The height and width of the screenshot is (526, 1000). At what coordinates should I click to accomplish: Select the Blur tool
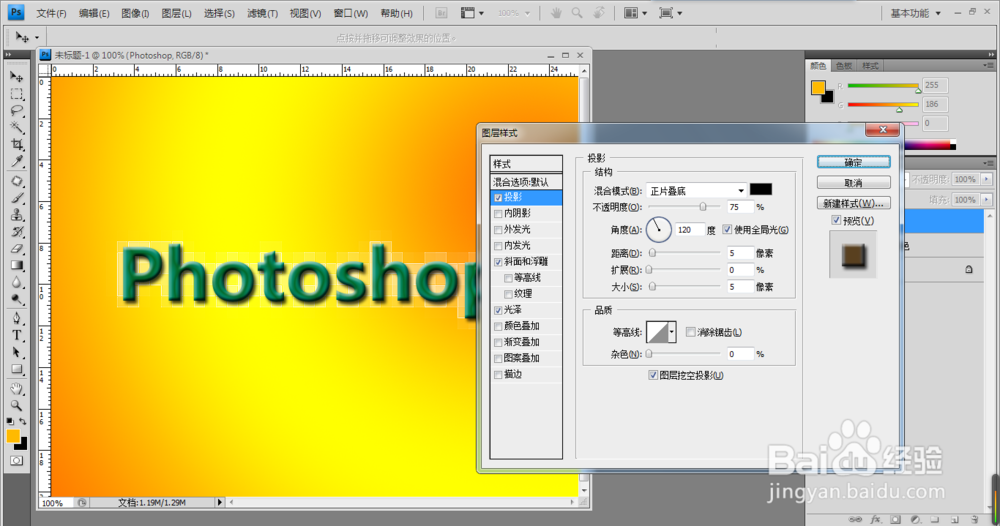(17, 282)
